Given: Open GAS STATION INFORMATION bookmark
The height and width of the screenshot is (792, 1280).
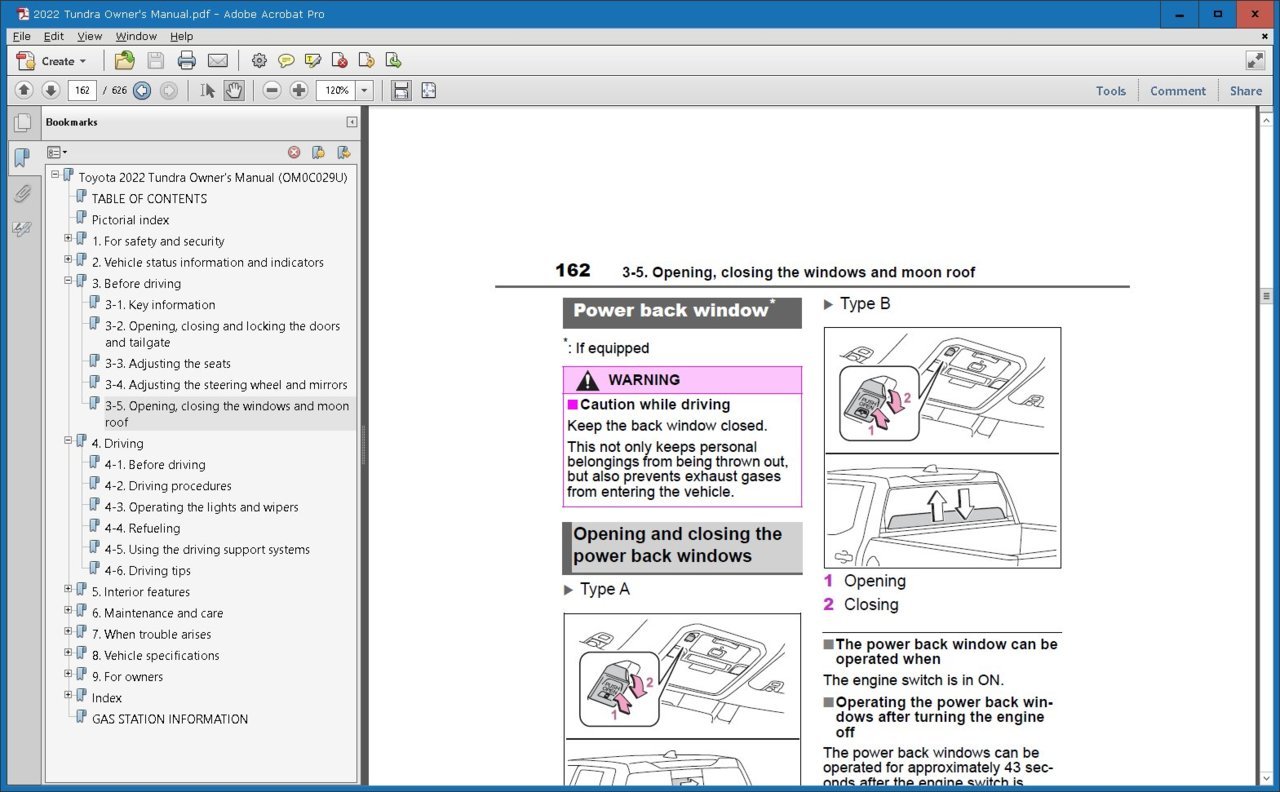Looking at the screenshot, I should [x=170, y=719].
